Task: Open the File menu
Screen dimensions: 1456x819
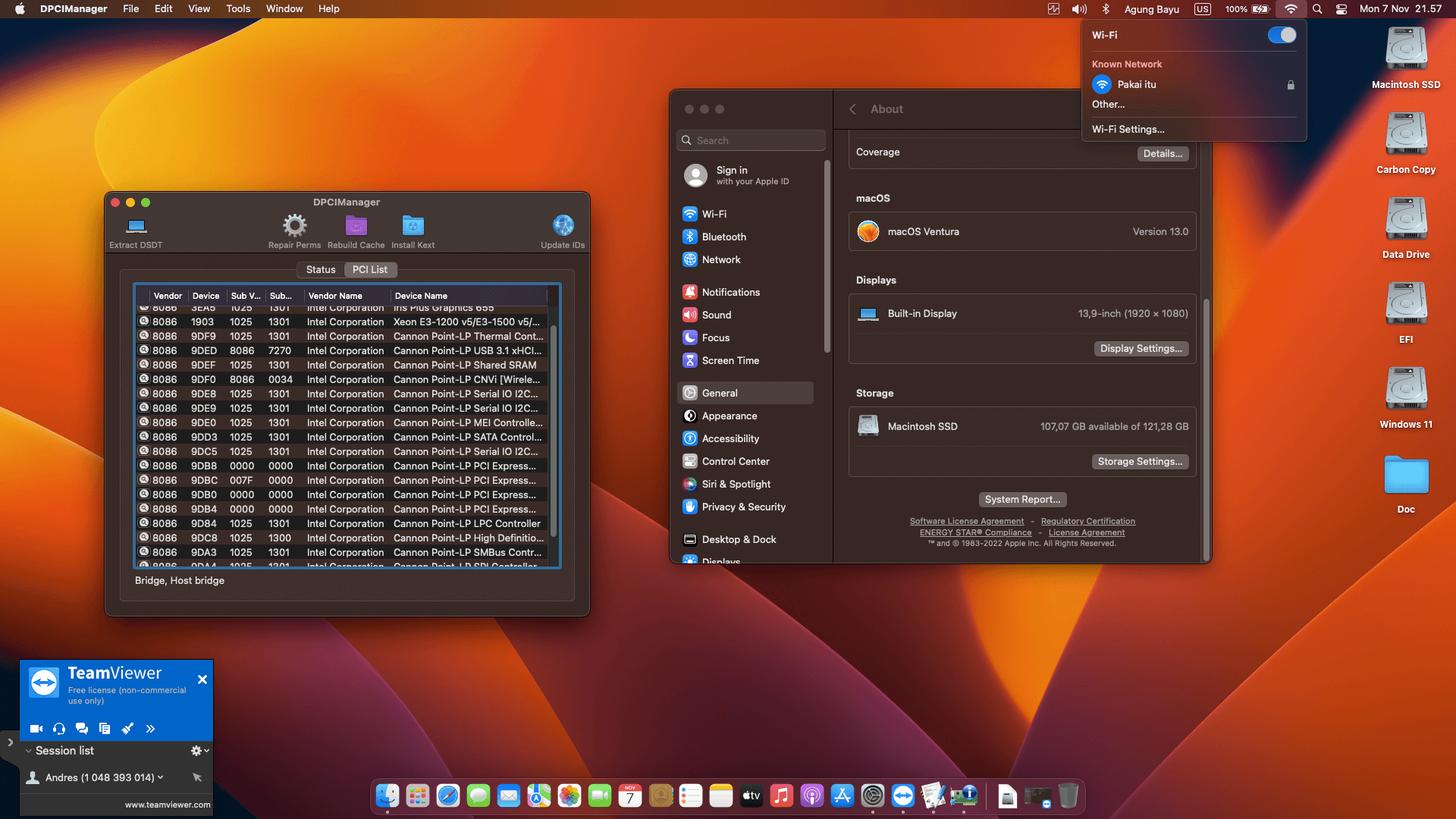Action: (131, 9)
